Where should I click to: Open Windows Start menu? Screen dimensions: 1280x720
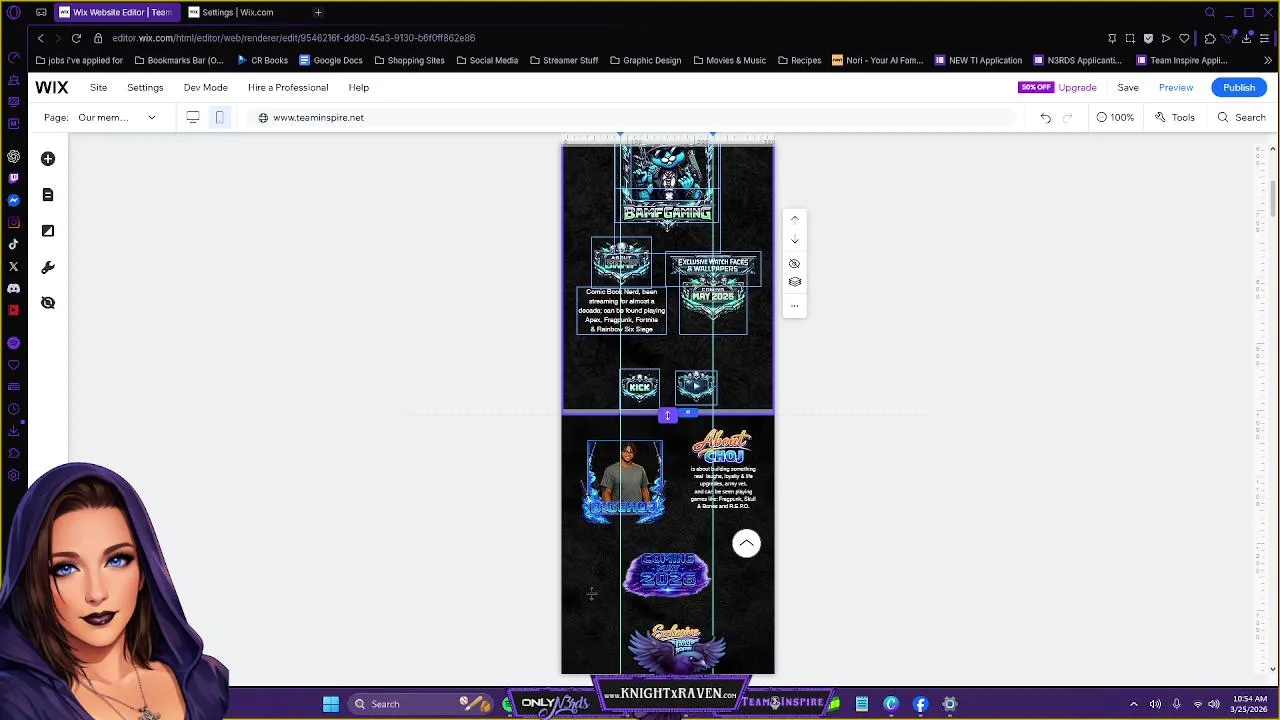(331, 704)
